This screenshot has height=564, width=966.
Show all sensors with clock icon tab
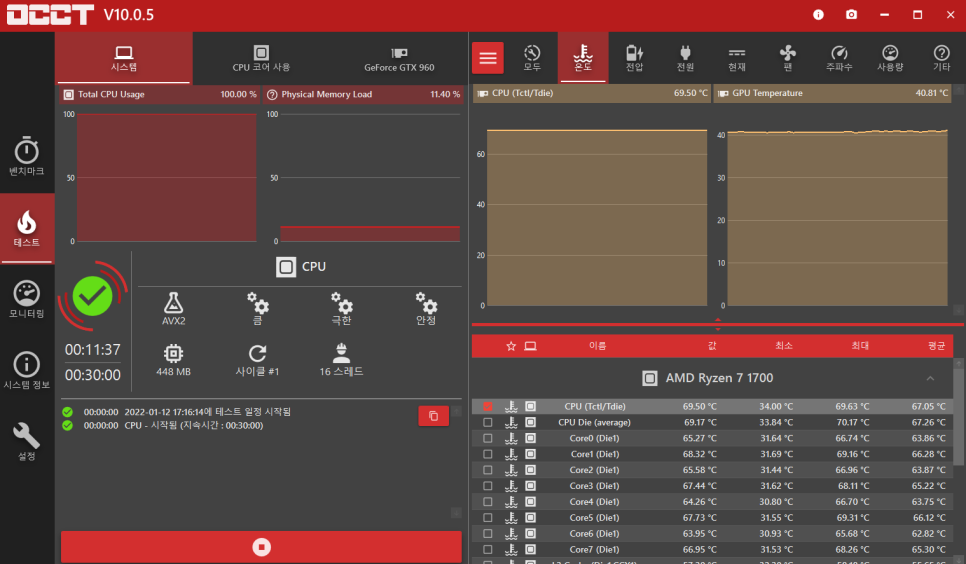[532, 58]
